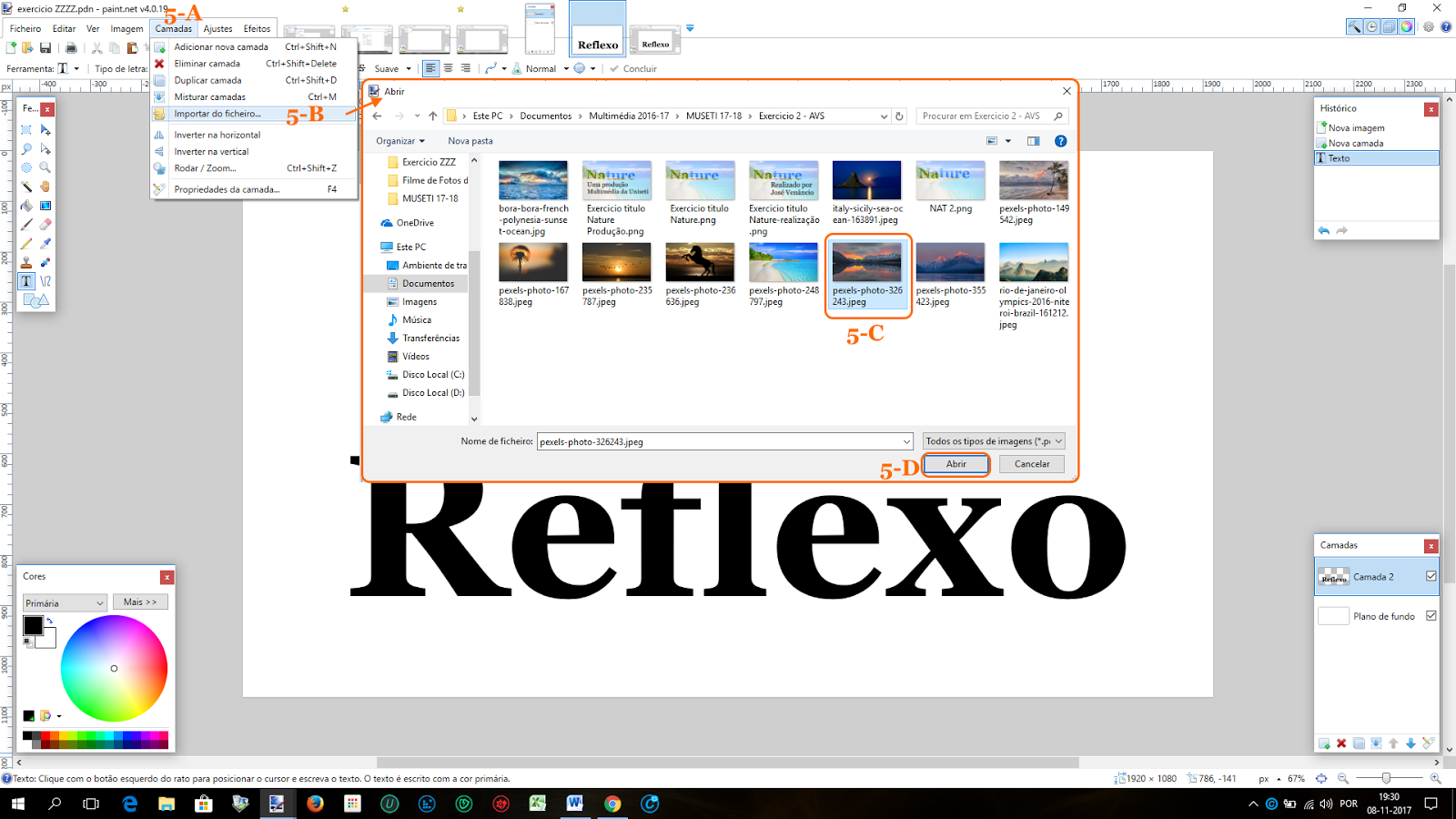The image size is (1456, 819).
Task: Open layer properties icon in Layers panel
Action: 1429,743
